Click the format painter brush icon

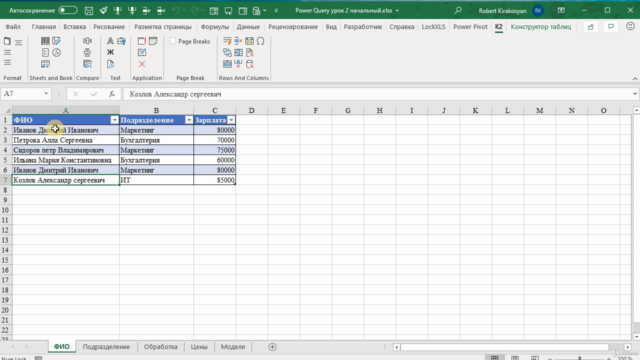pyautogui.click(x=103, y=11)
